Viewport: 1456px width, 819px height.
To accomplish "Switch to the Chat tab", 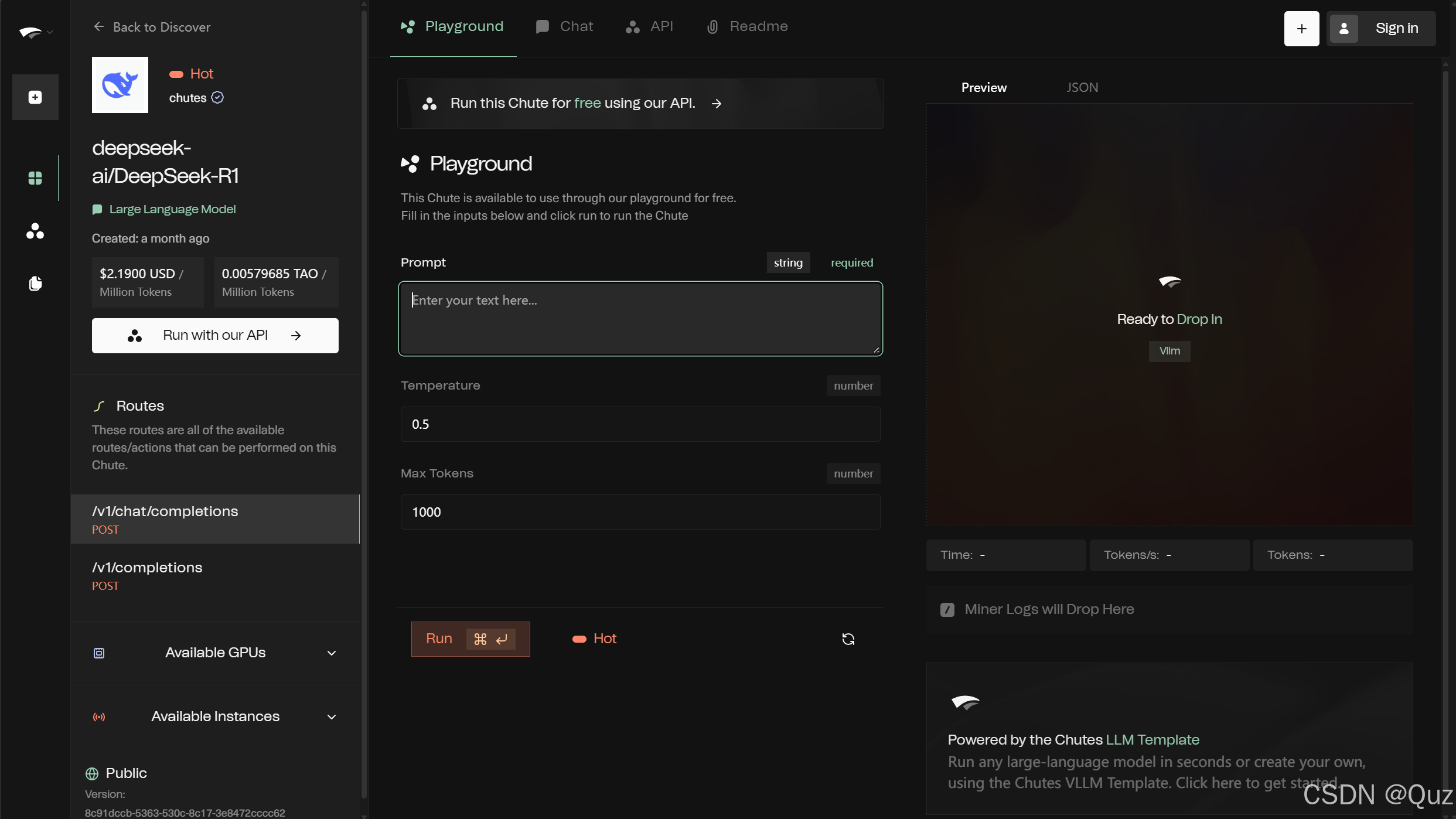I will click(x=564, y=27).
